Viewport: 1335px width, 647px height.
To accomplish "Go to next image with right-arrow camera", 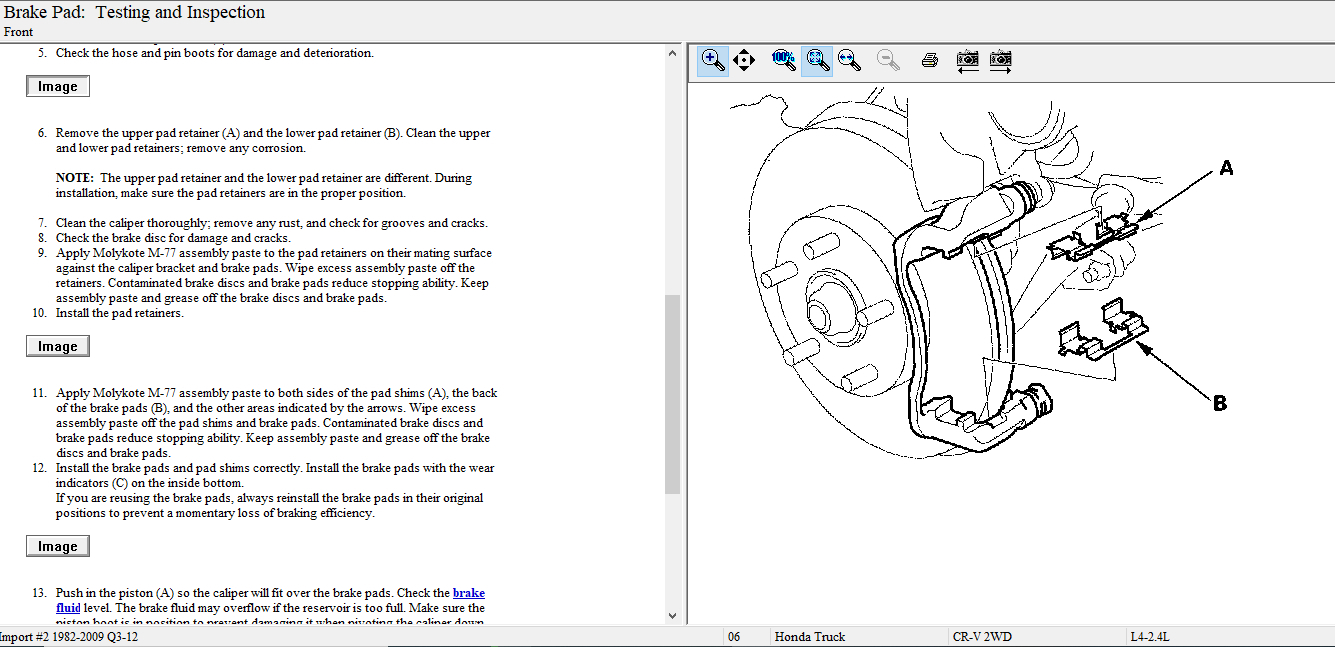I will coord(1000,61).
